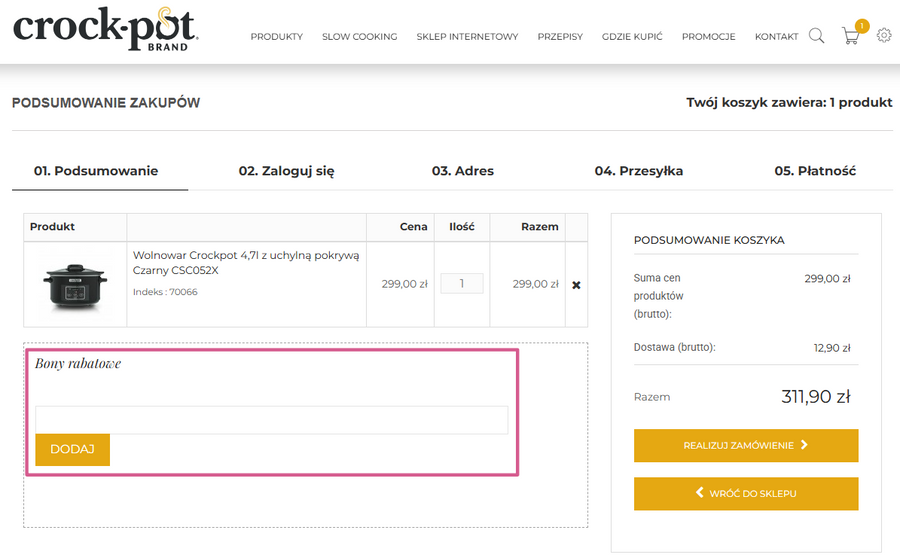
Task: Go to the 03. Adres step
Action: 463,171
